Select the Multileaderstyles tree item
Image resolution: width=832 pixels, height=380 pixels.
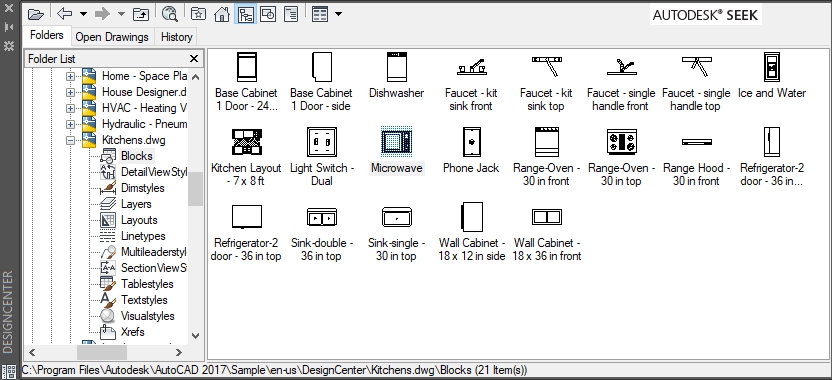(154, 252)
